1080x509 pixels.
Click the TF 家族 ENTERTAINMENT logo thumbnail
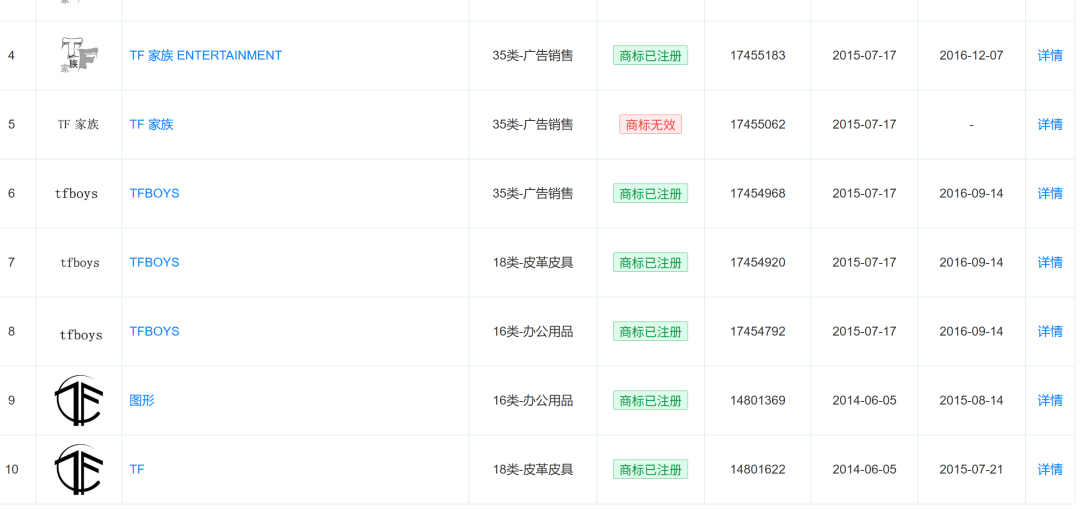pyautogui.click(x=79, y=55)
